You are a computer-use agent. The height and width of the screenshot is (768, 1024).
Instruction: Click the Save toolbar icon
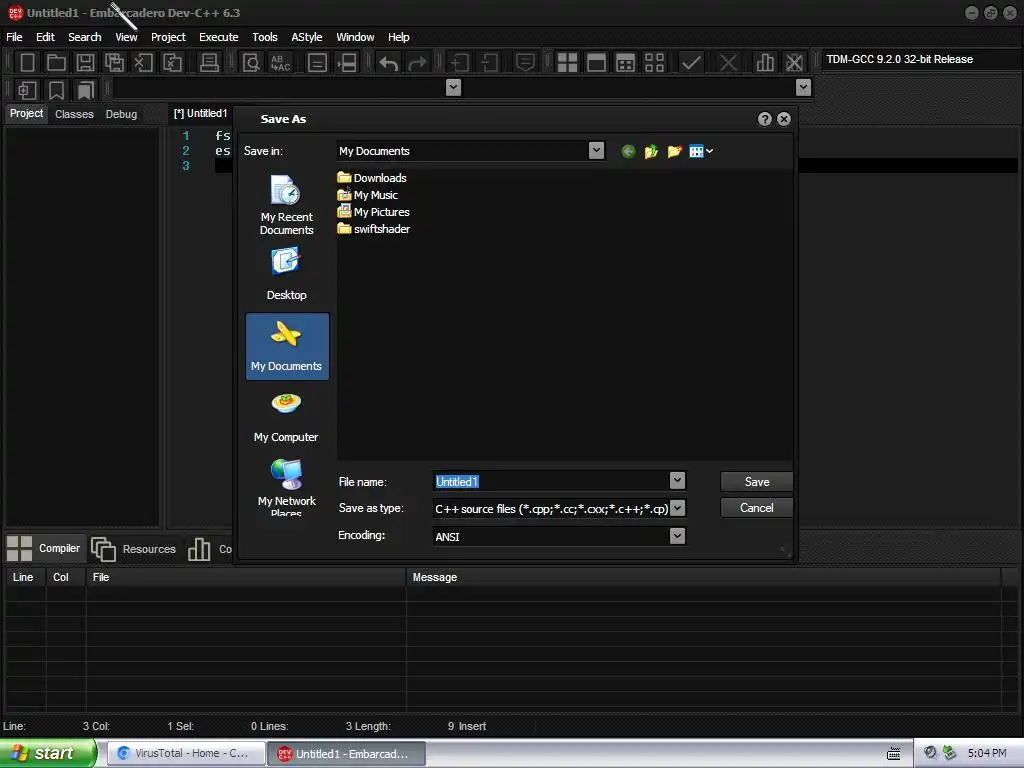[x=85, y=63]
